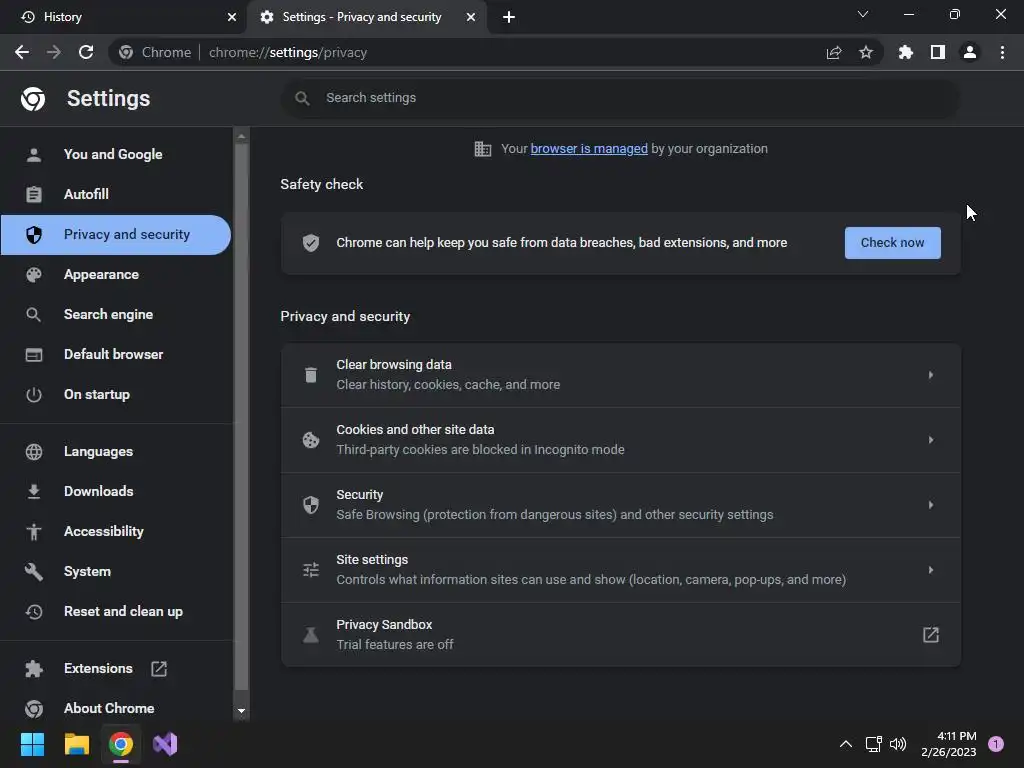Click the Search settings field
1024x768 pixels.
620,98
